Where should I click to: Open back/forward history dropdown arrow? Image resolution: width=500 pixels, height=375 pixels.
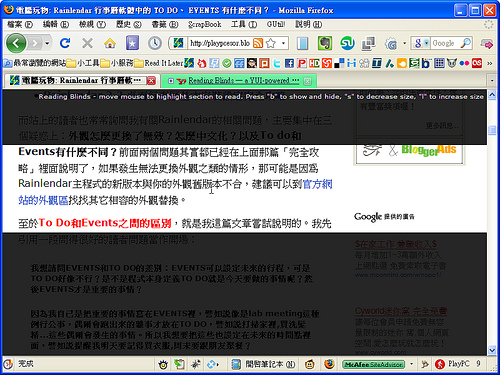47,43
